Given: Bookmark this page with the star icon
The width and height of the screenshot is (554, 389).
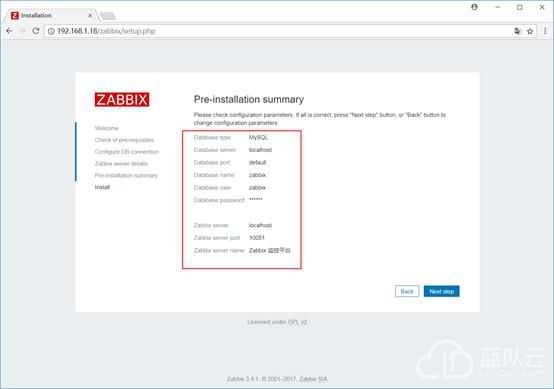Looking at the screenshot, I should coord(530,31).
